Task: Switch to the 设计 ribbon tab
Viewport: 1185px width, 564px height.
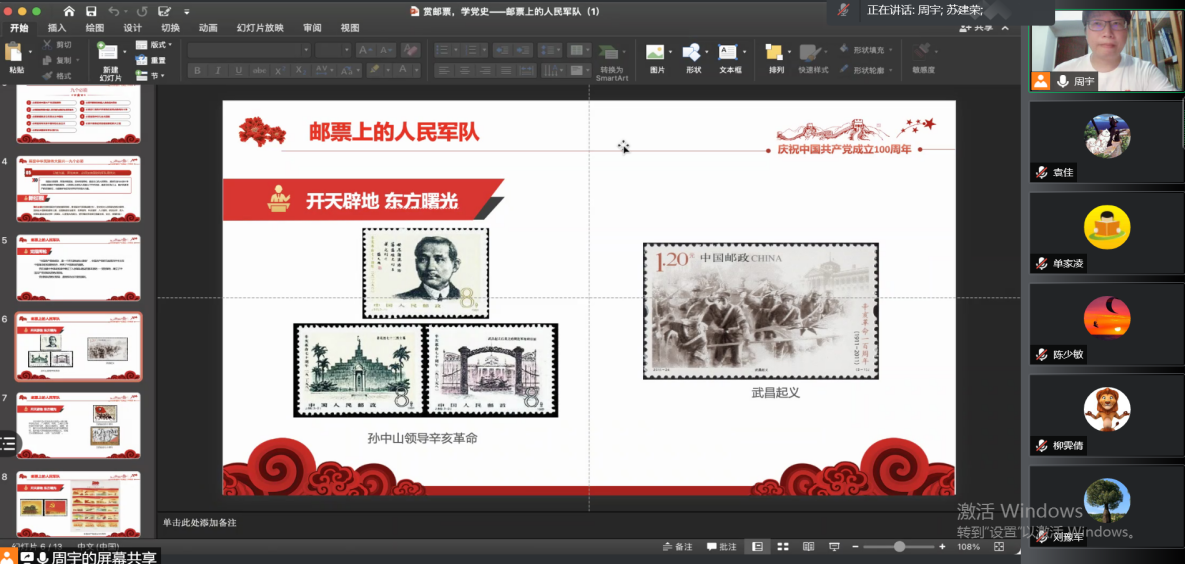Action: pos(132,28)
